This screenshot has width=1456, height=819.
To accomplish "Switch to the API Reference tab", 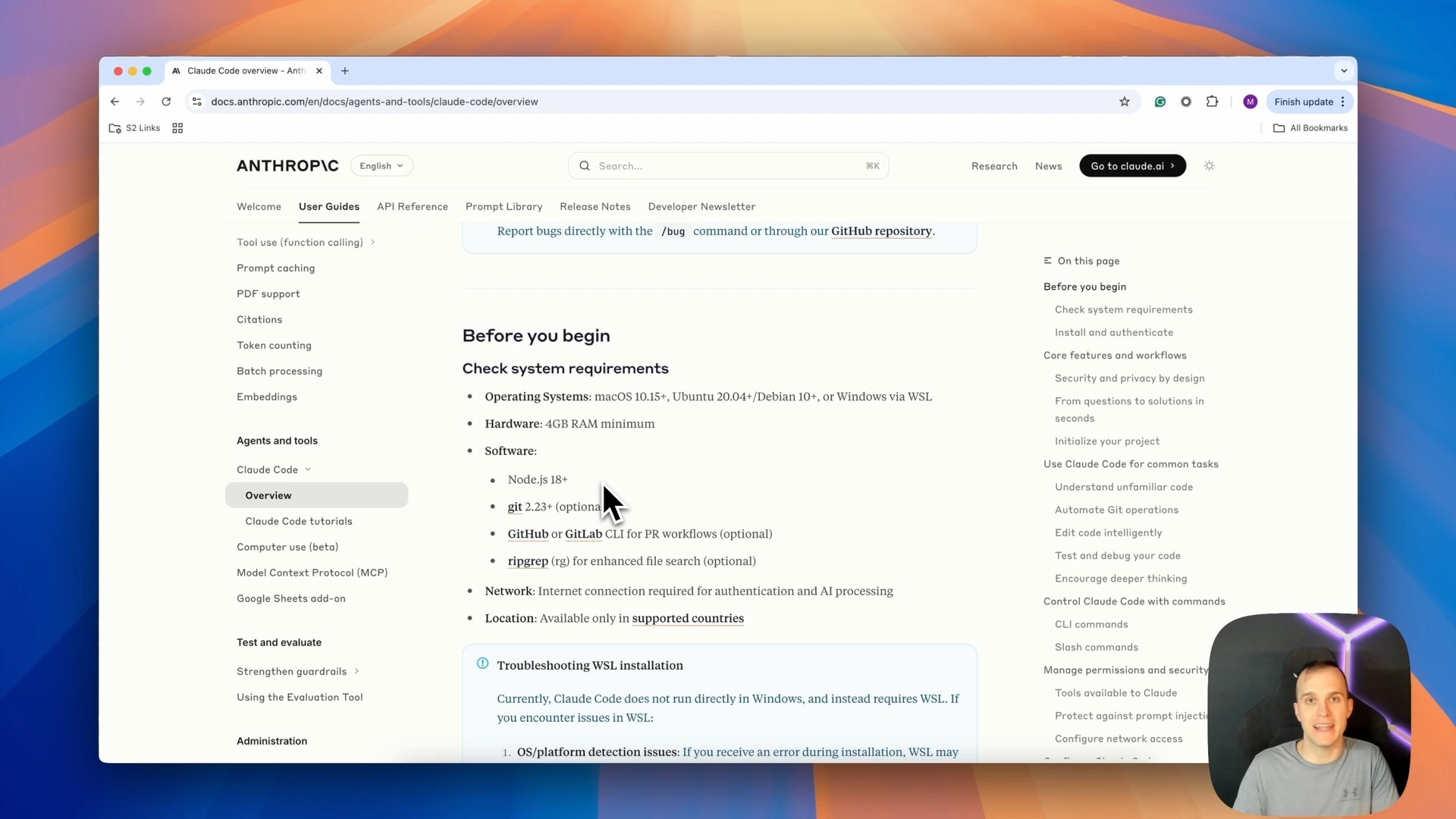I will click(x=412, y=206).
